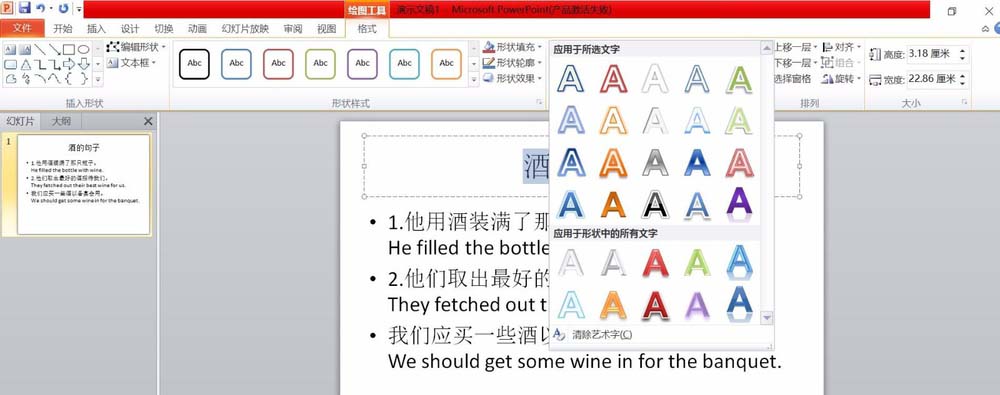1000x395 pixels.
Task: Select the right arrow block shape
Action: point(69,64)
